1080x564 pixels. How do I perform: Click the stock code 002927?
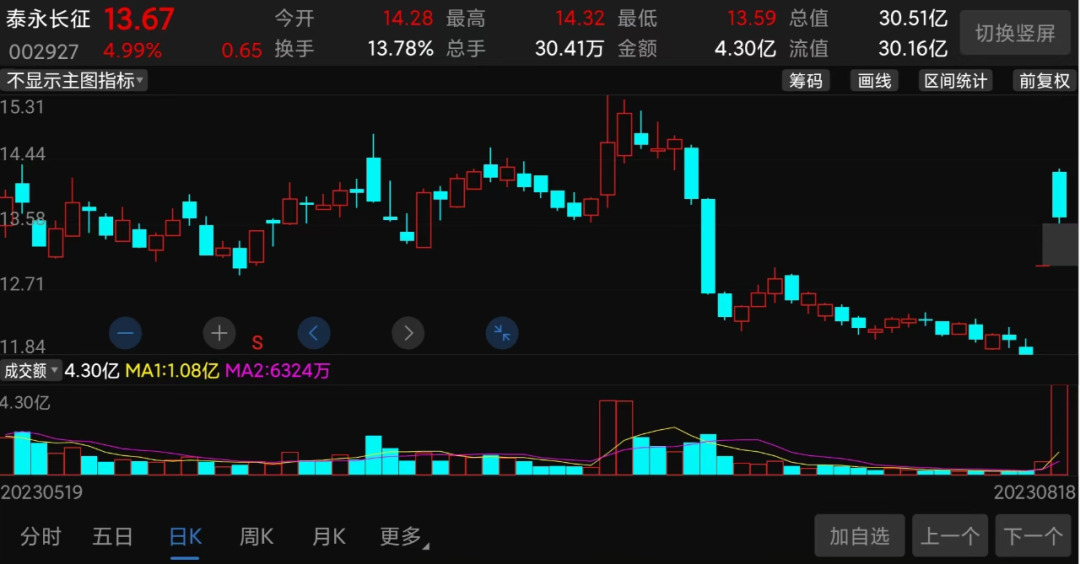tap(43, 51)
